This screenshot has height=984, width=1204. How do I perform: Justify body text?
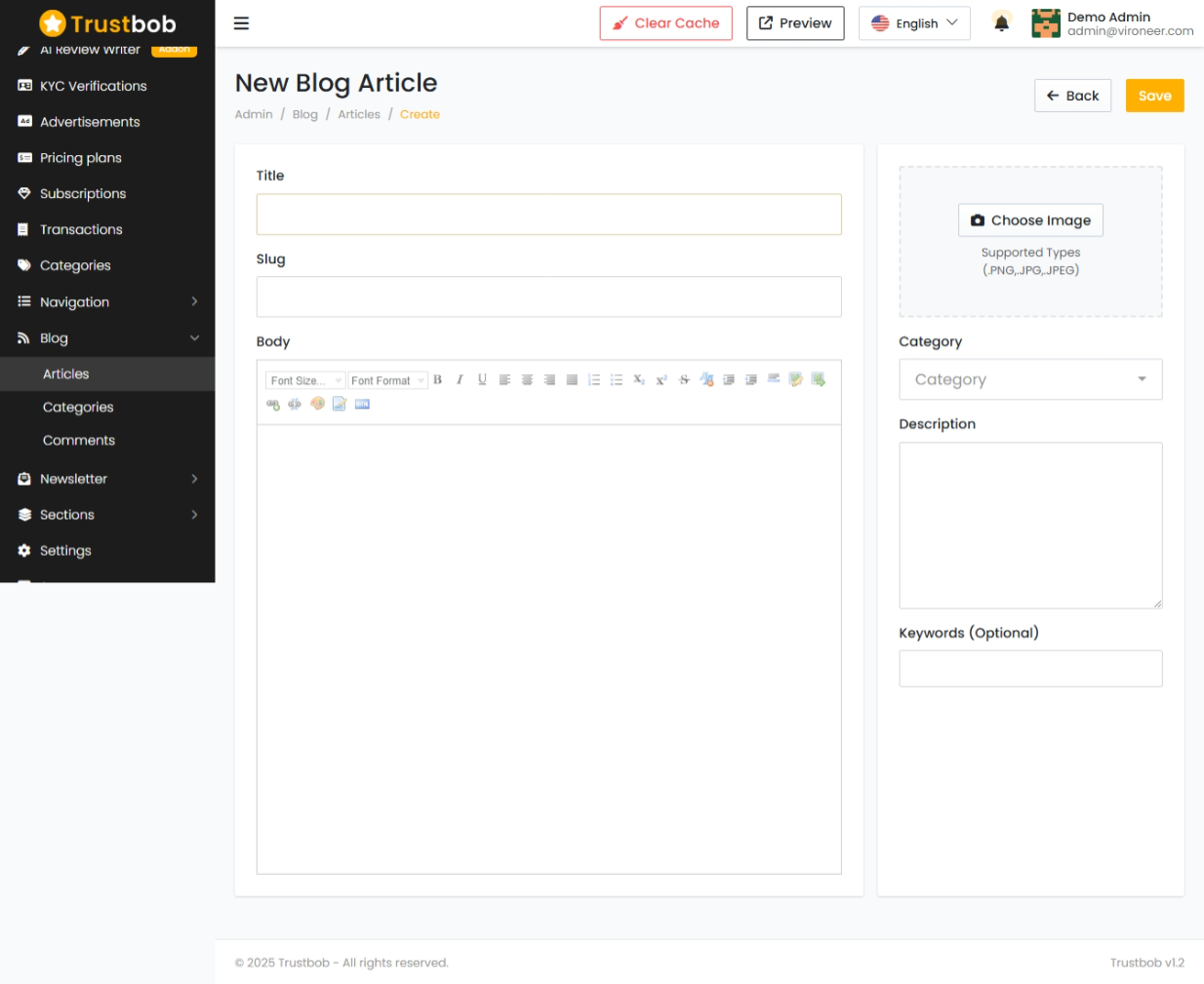(x=572, y=379)
